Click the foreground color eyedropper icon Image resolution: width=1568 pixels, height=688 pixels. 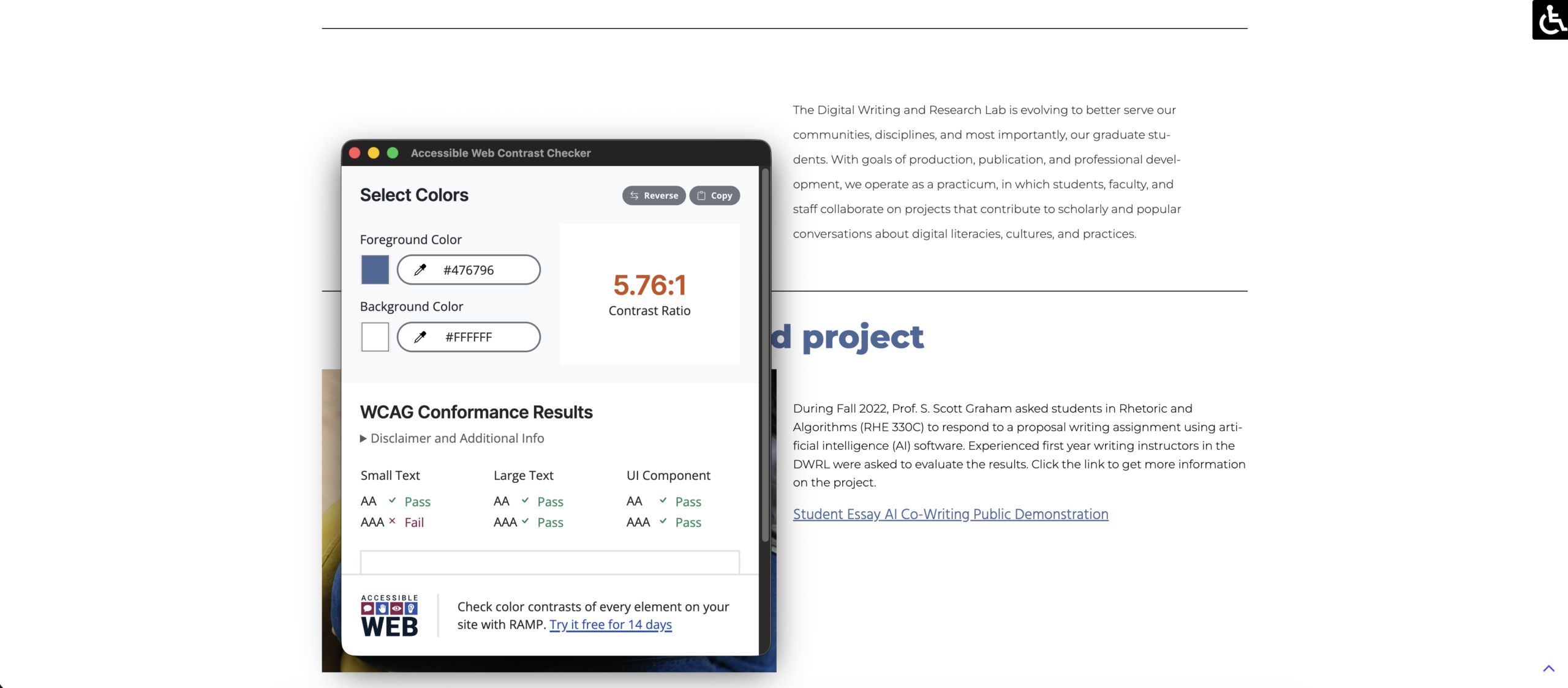click(x=420, y=270)
